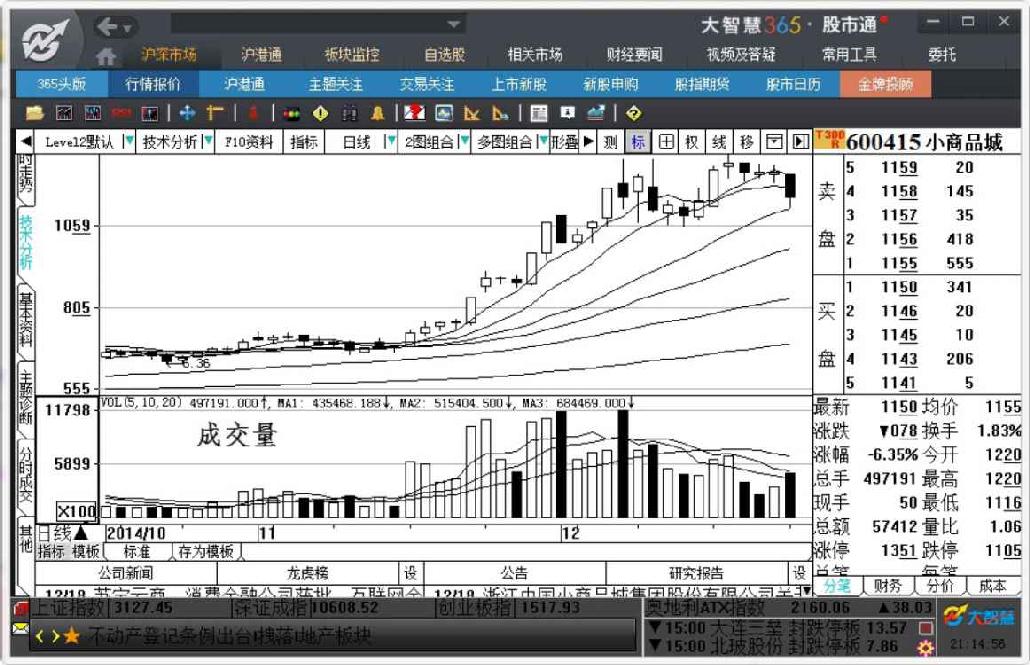Image resolution: width=1030 pixels, height=665 pixels.
Task: Click the speech bubble message icon in toolbar
Action: (x=568, y=113)
